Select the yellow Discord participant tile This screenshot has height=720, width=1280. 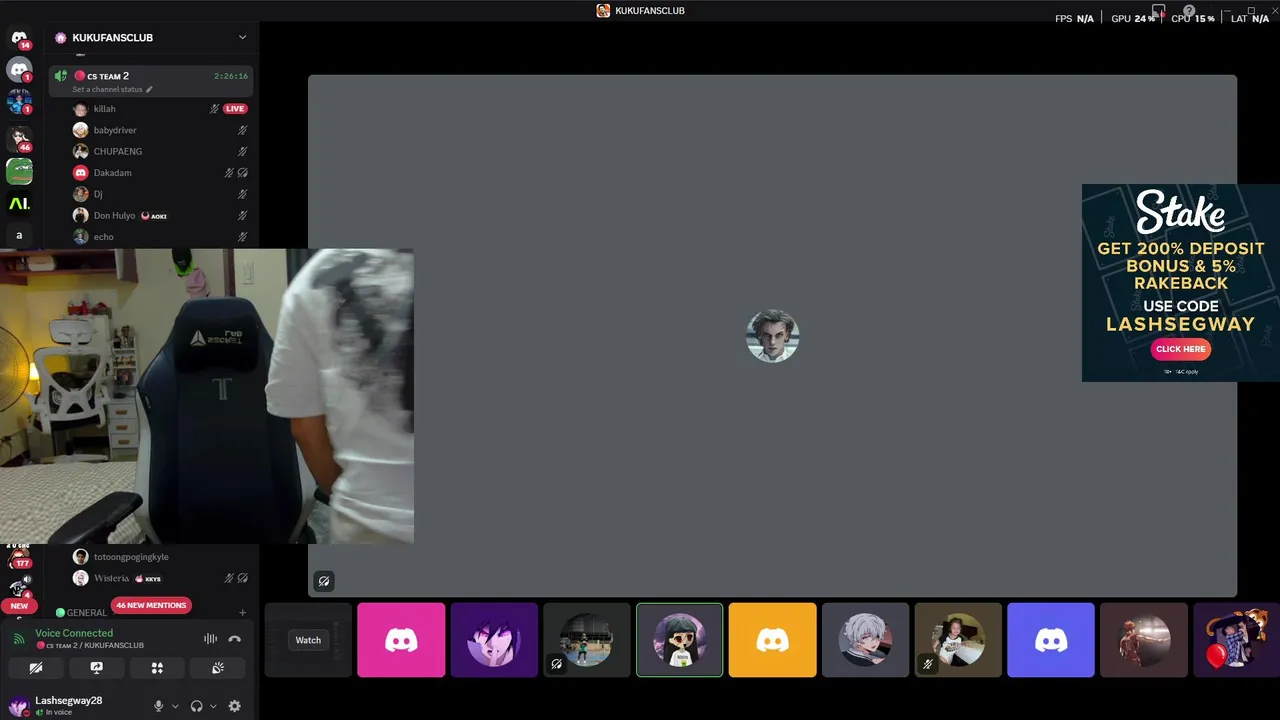tap(772, 640)
